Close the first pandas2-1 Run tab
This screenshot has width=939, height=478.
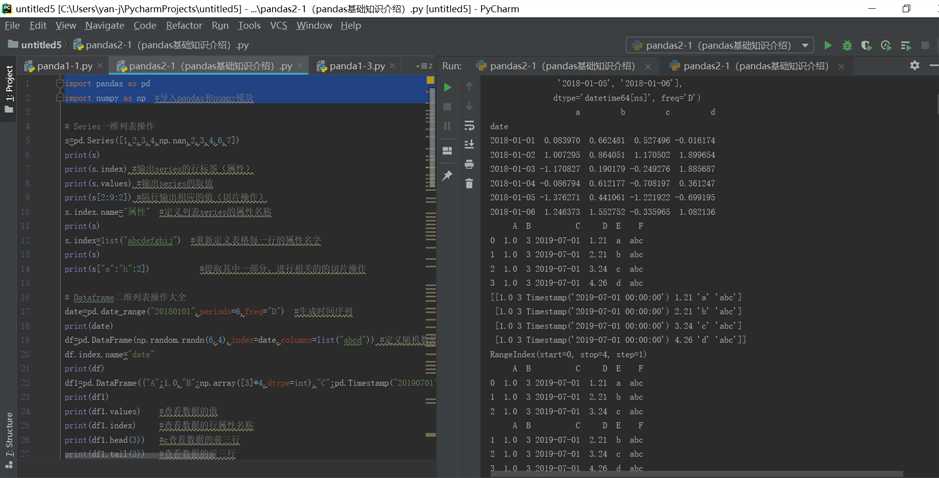[x=648, y=66]
